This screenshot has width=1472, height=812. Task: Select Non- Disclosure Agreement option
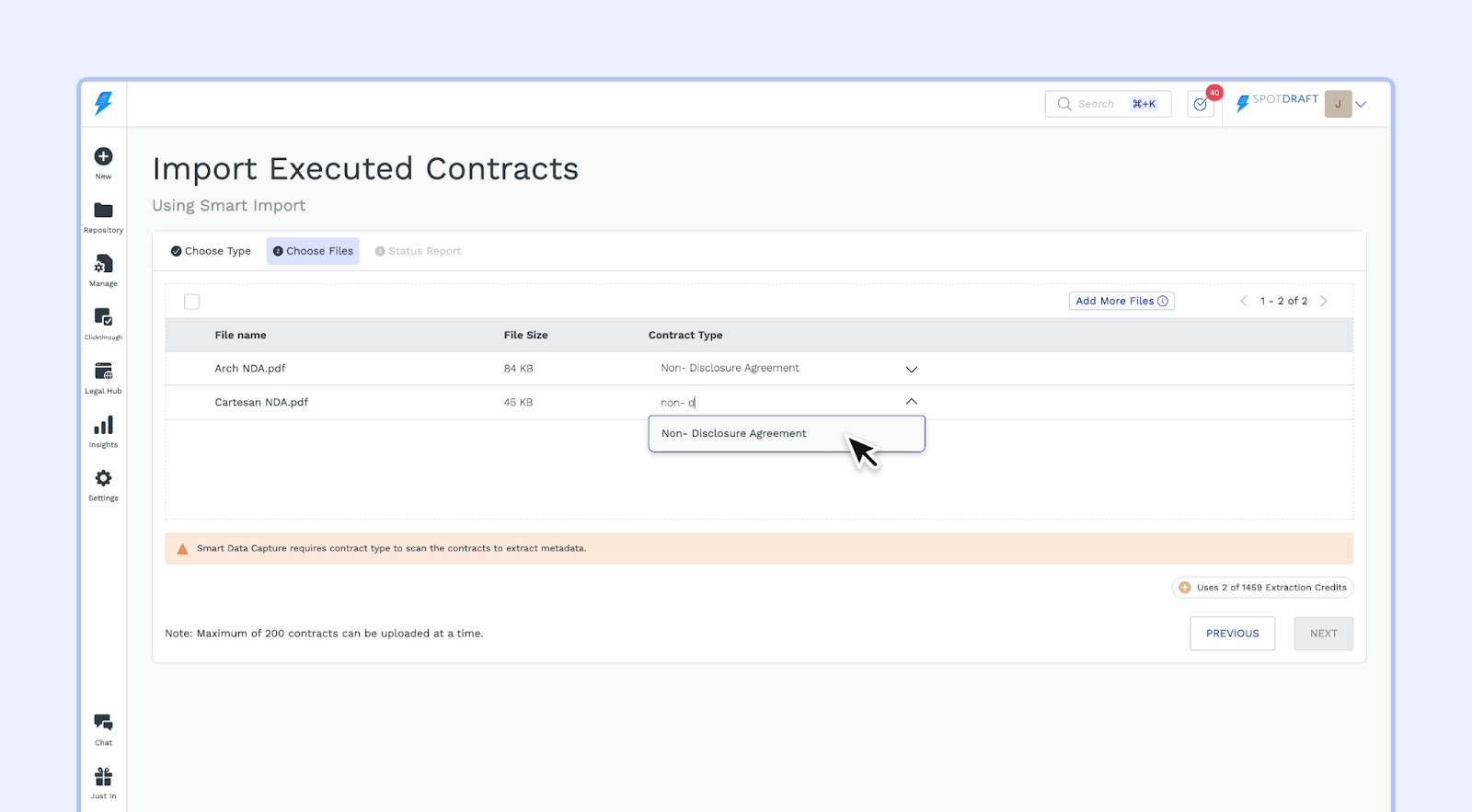(734, 434)
